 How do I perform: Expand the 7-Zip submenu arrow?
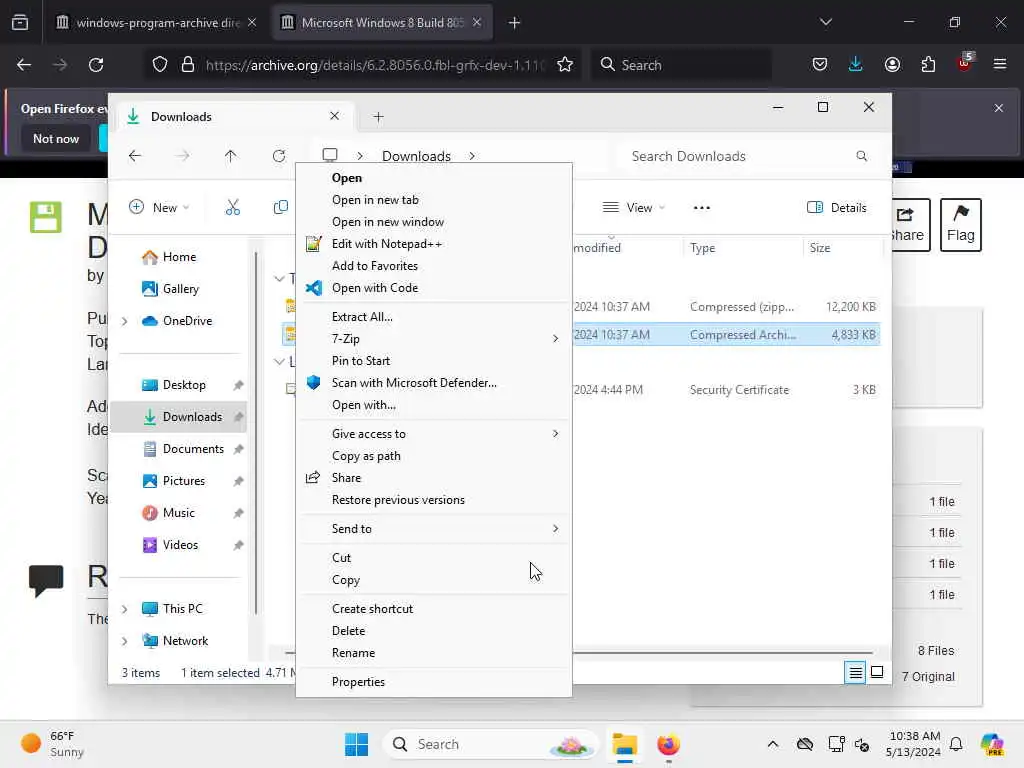pos(555,338)
